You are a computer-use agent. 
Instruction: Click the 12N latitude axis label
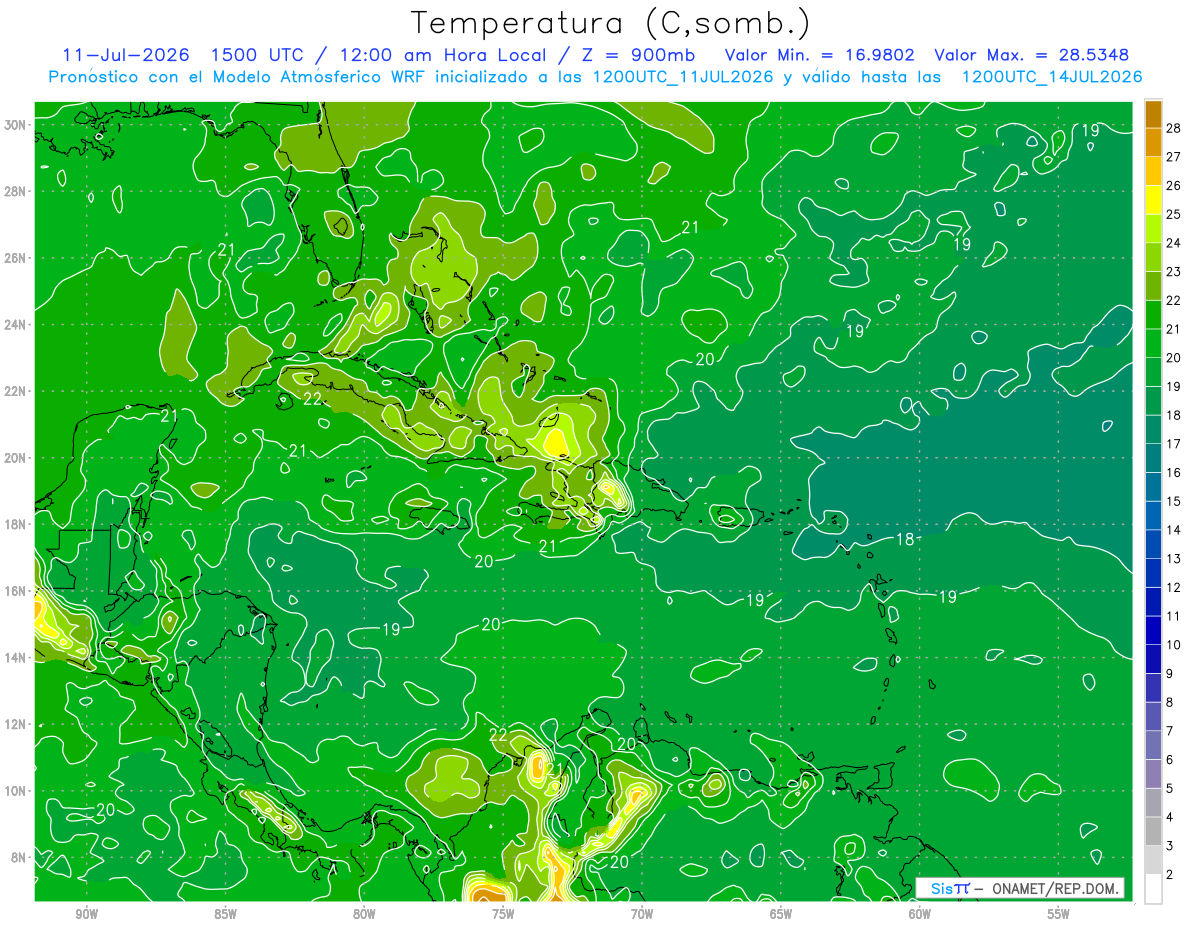(16, 724)
